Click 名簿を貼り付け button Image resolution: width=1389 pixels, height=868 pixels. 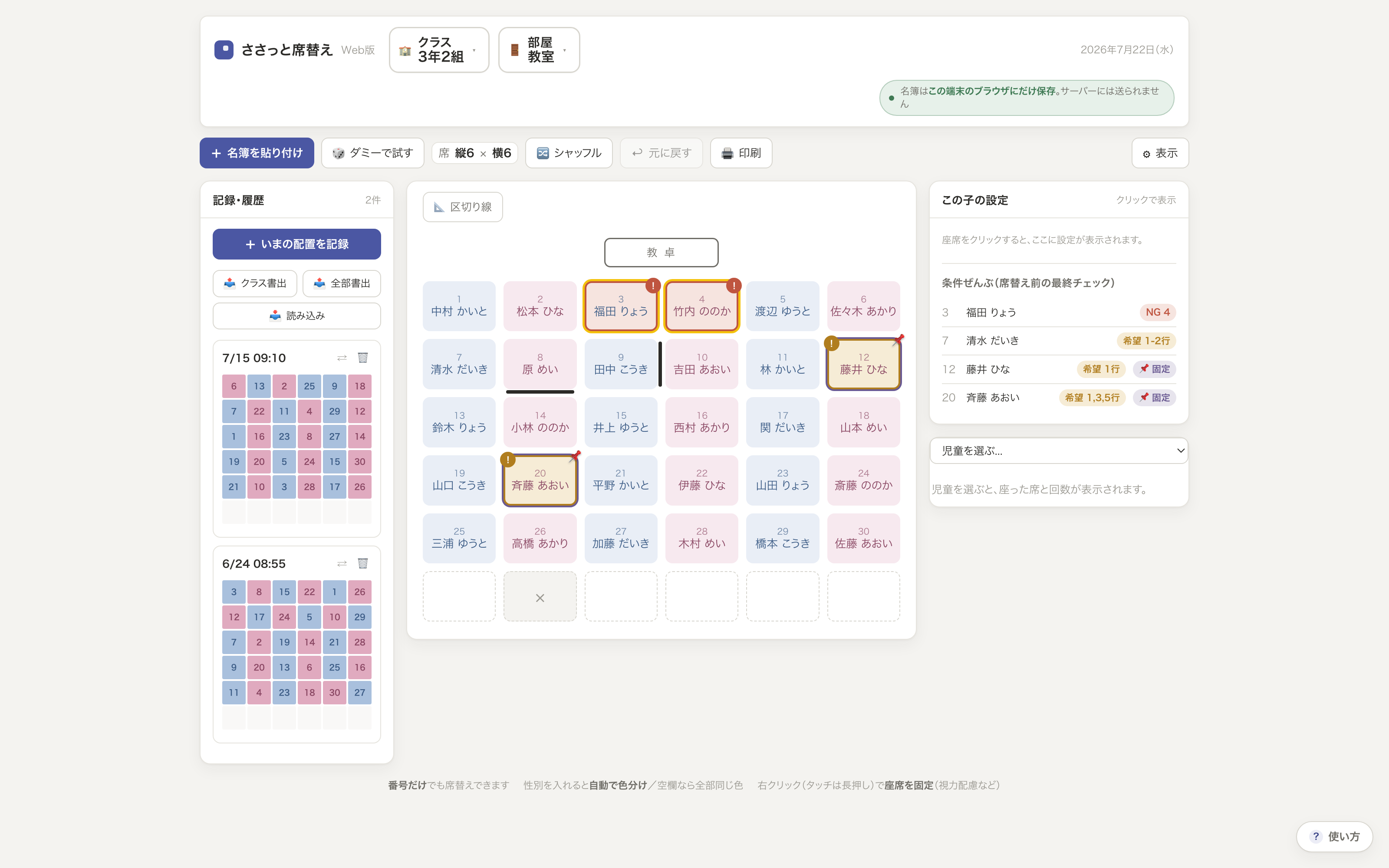pyautogui.click(x=257, y=153)
